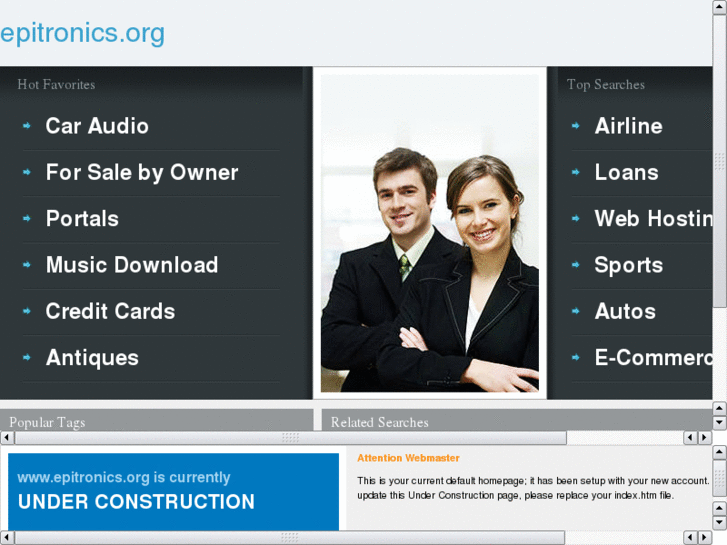Image resolution: width=727 pixels, height=545 pixels.
Task: Click the arrow bullet beside Car Audio
Action: [x=27, y=126]
